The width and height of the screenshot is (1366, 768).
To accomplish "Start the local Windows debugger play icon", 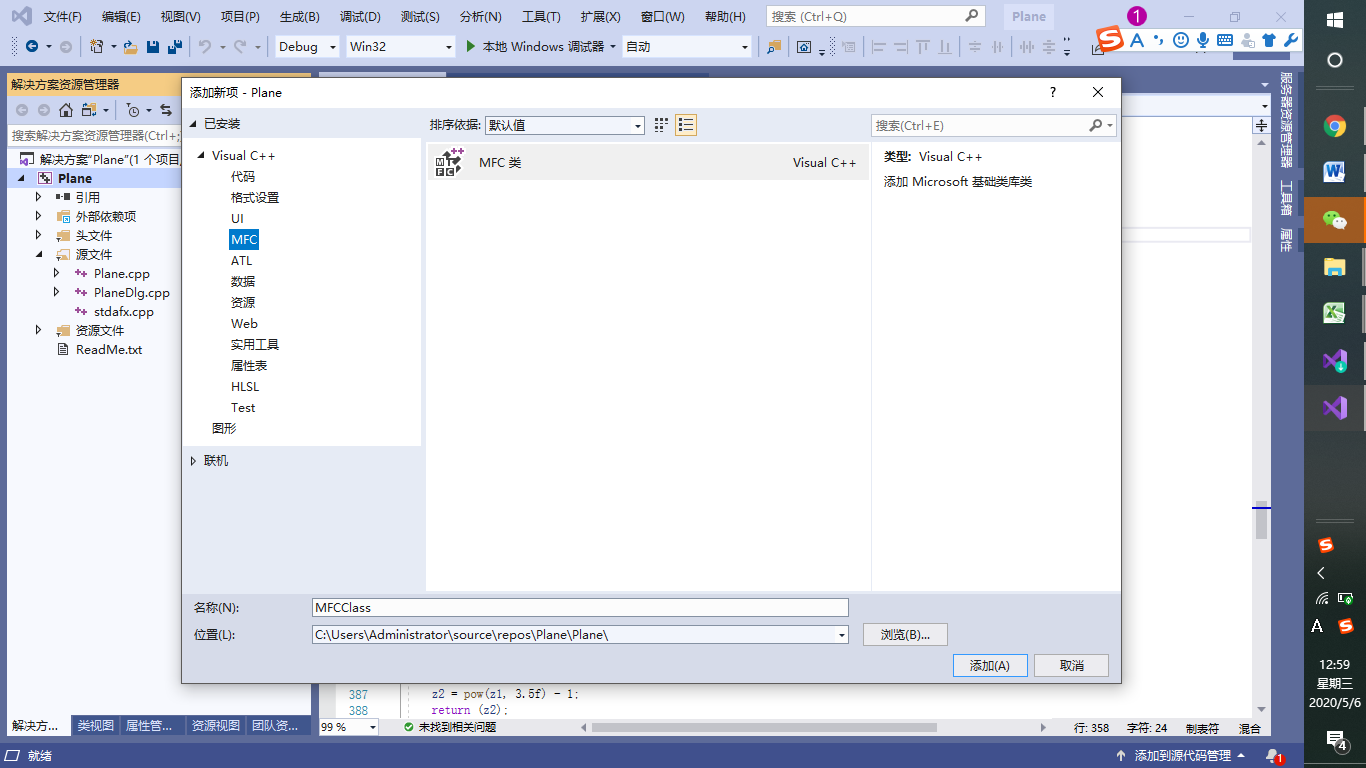I will pos(472,47).
